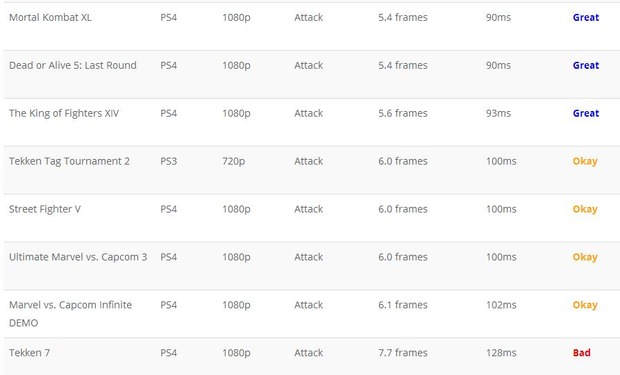Click the Great rating for Mortal Kombat XL
The image size is (620, 375).
tap(586, 17)
